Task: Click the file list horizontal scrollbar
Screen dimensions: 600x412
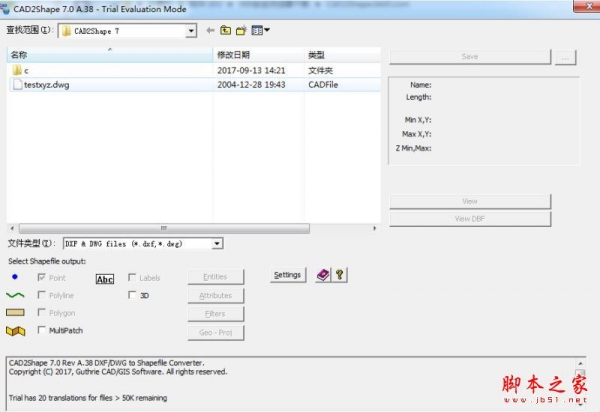Action: tap(164, 228)
